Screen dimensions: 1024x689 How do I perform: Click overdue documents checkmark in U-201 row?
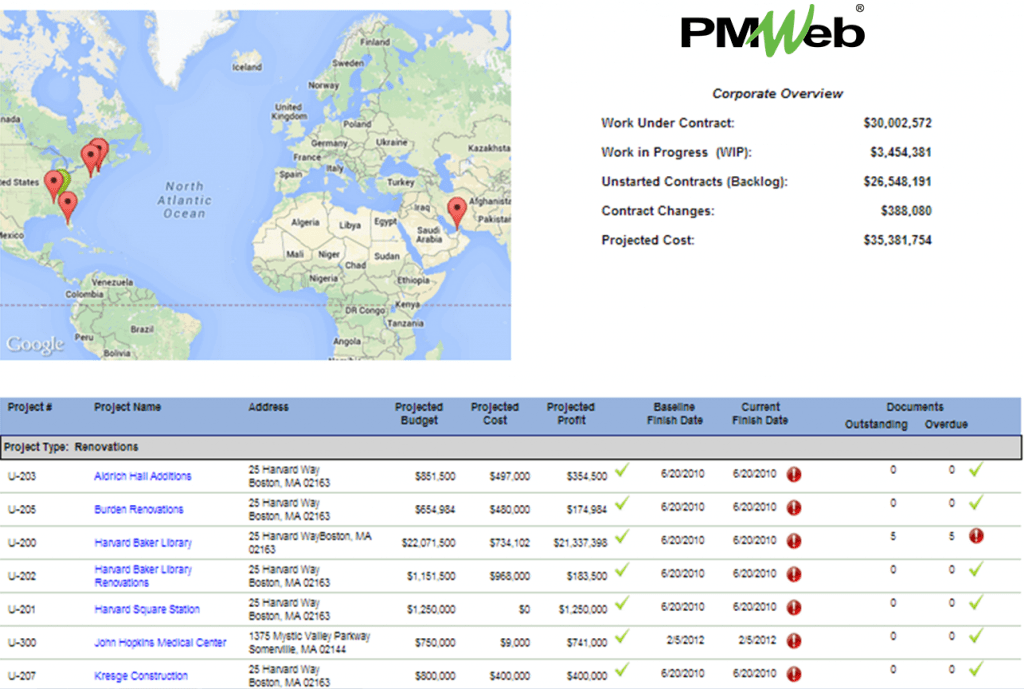pos(976,603)
